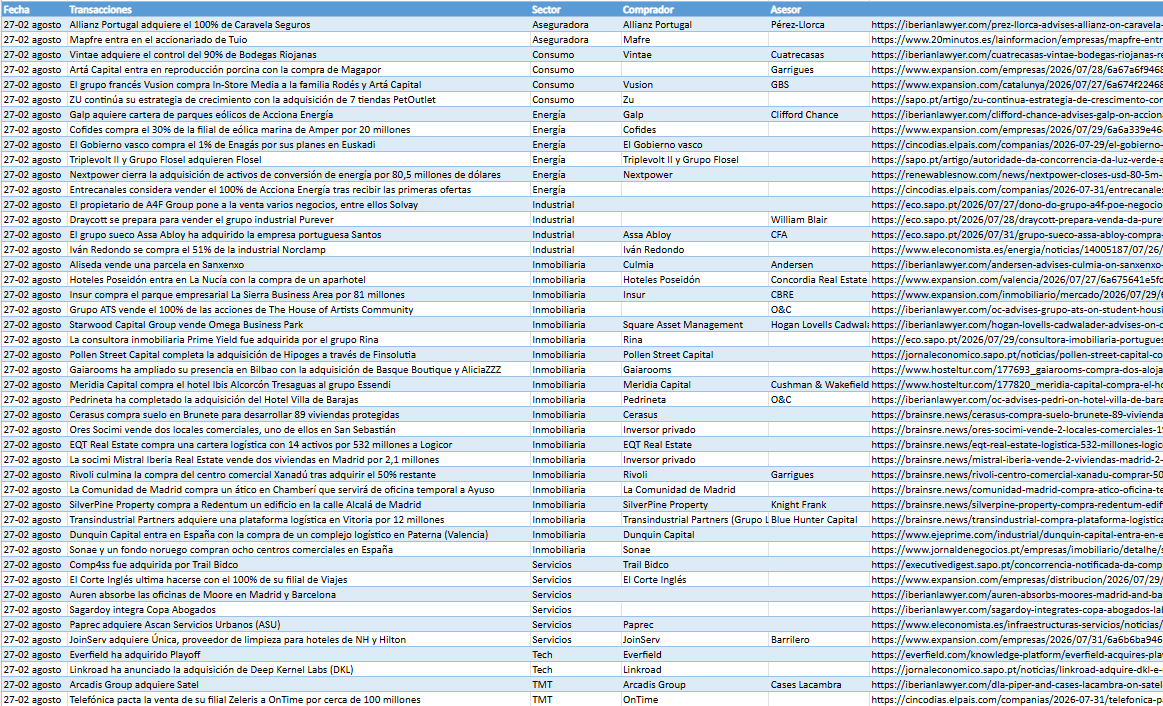This screenshot has height=706, width=1163.
Task: Select 'Everfield ha adquirido Playoff' cell
Action: tap(298, 655)
